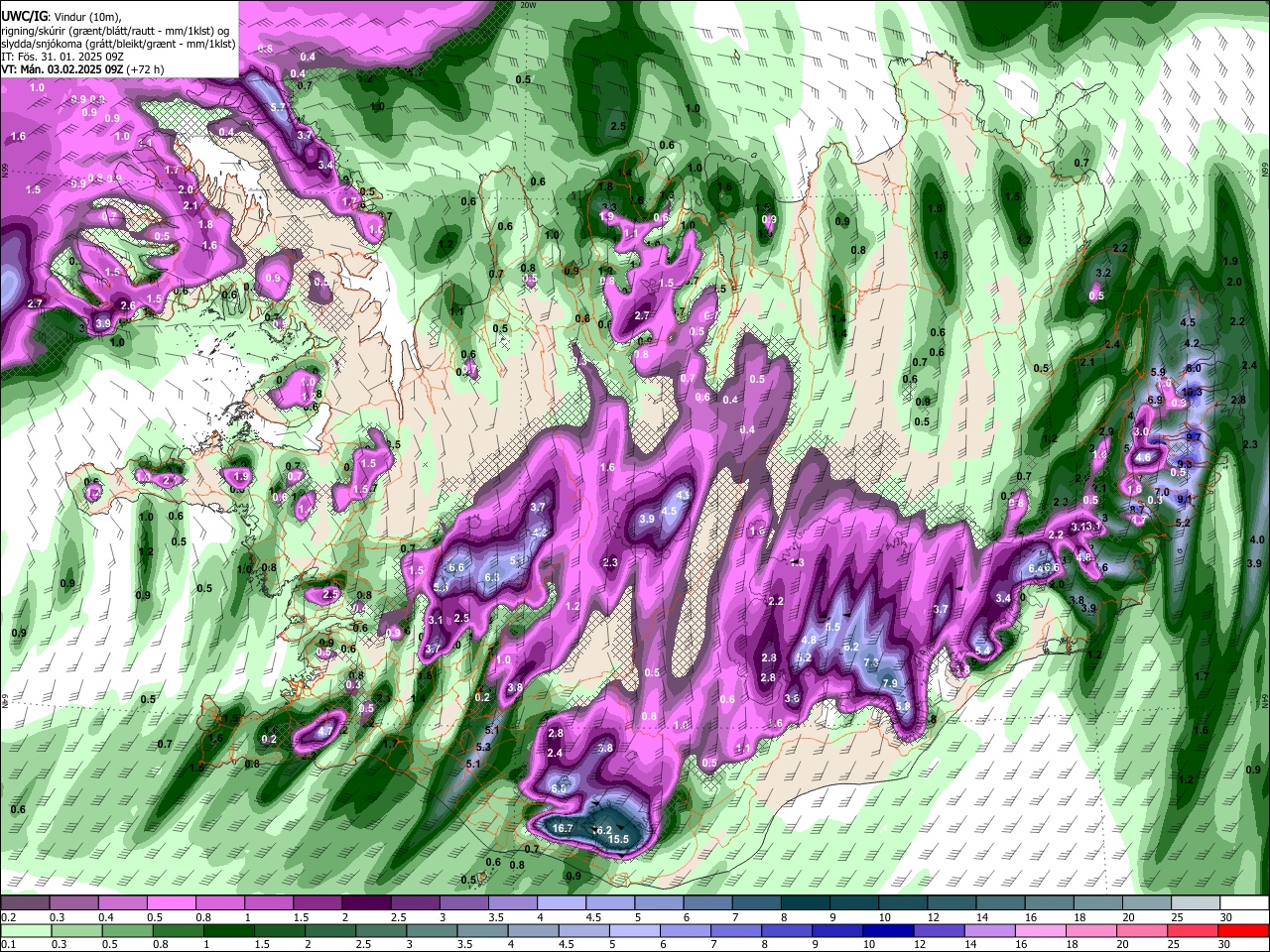
Task: Click the "5.7" value on the Greenland coast
Action: pyautogui.click(x=278, y=107)
